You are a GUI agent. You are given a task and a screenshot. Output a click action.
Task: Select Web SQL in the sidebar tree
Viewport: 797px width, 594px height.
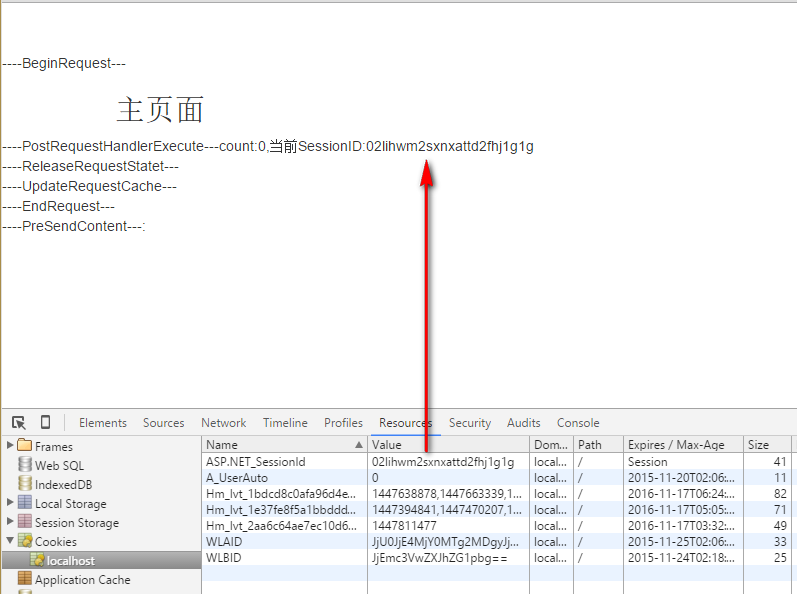click(59, 465)
